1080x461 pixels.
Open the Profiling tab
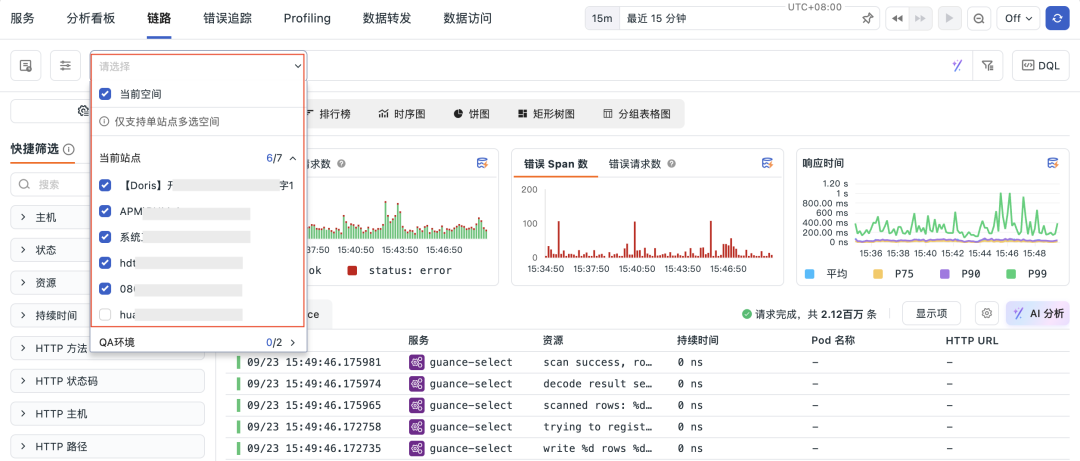tap(307, 19)
